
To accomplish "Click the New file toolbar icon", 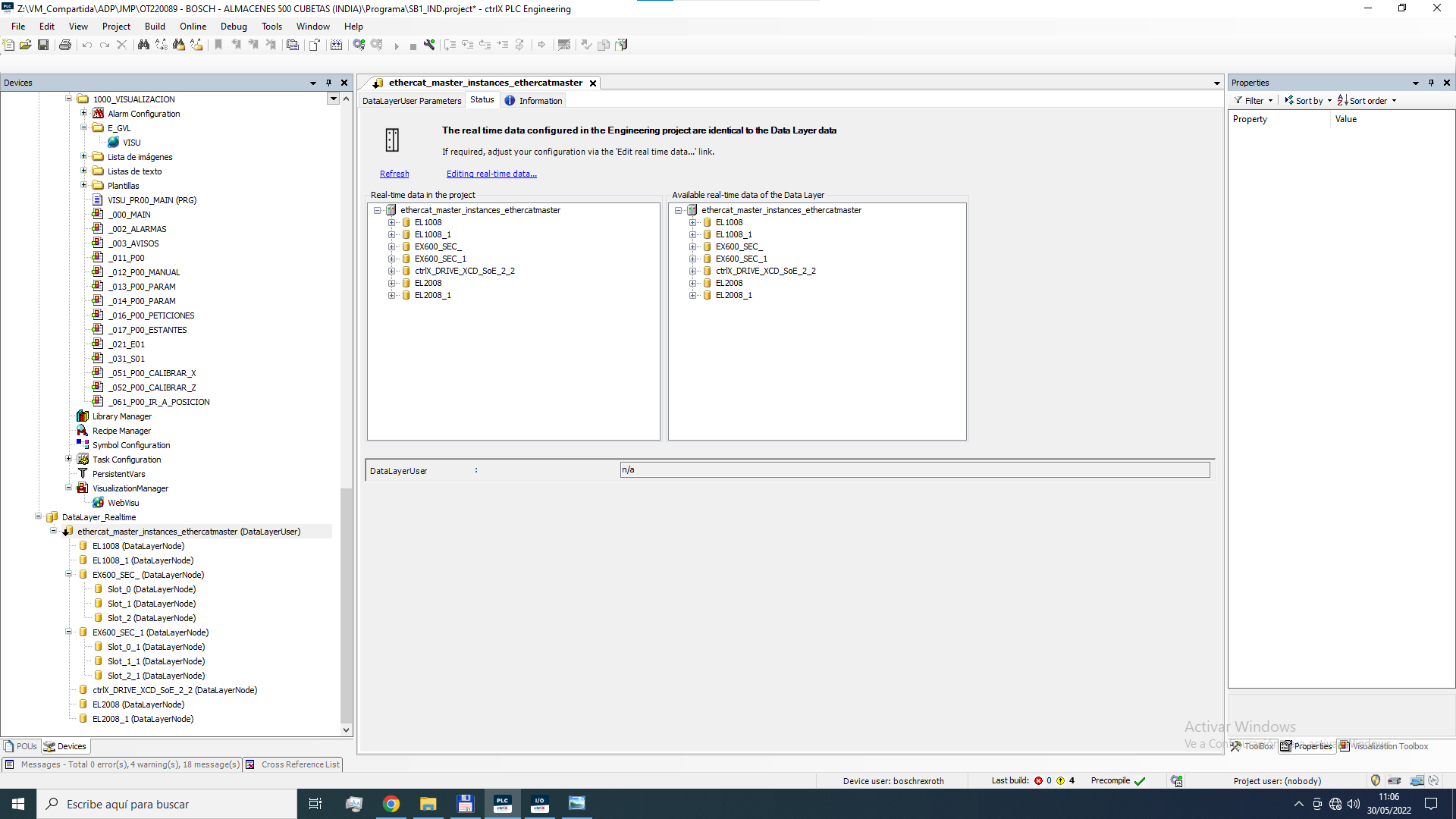I will coord(9,45).
